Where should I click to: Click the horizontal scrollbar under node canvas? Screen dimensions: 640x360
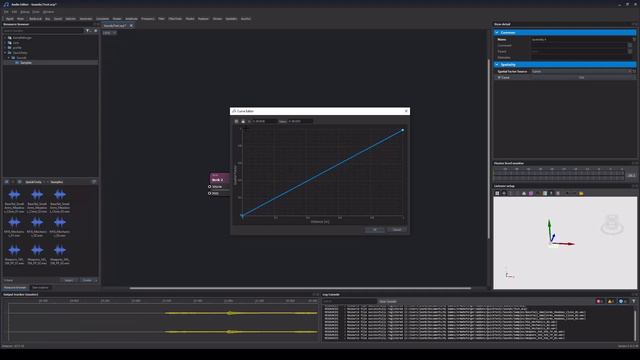coord(300,288)
